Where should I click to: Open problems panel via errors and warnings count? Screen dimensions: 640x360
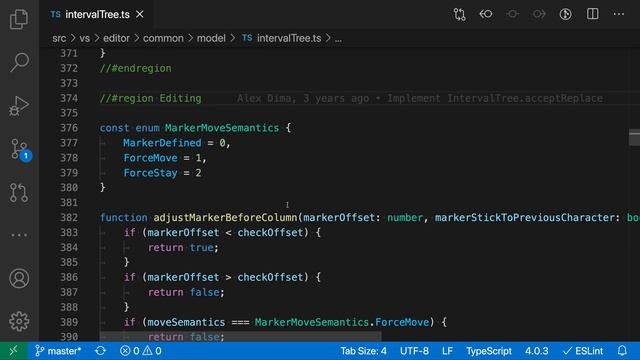click(140, 351)
